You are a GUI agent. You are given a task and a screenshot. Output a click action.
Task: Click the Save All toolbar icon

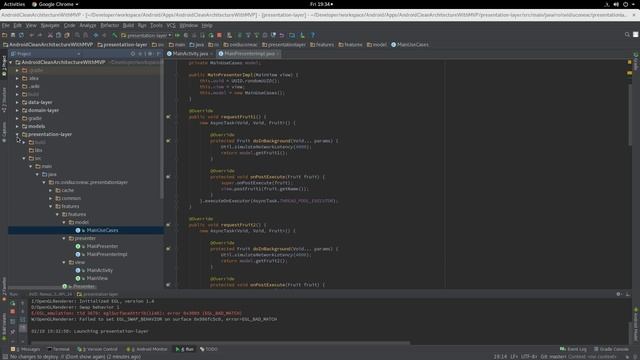coord(13,36)
